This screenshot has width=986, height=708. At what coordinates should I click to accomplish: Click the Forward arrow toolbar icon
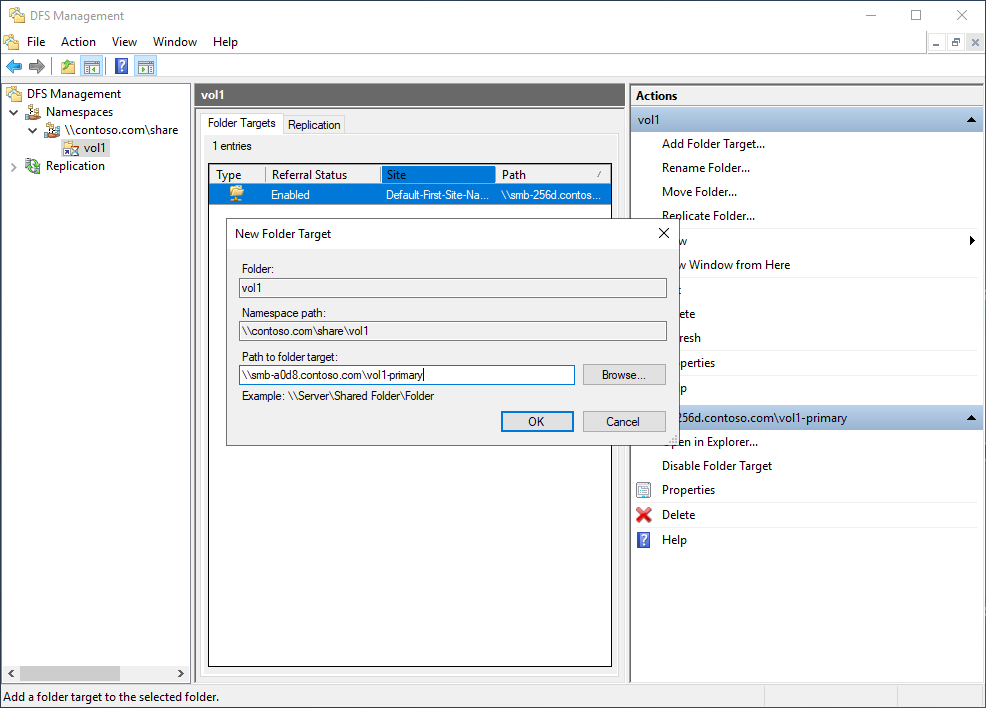pyautogui.click(x=37, y=66)
